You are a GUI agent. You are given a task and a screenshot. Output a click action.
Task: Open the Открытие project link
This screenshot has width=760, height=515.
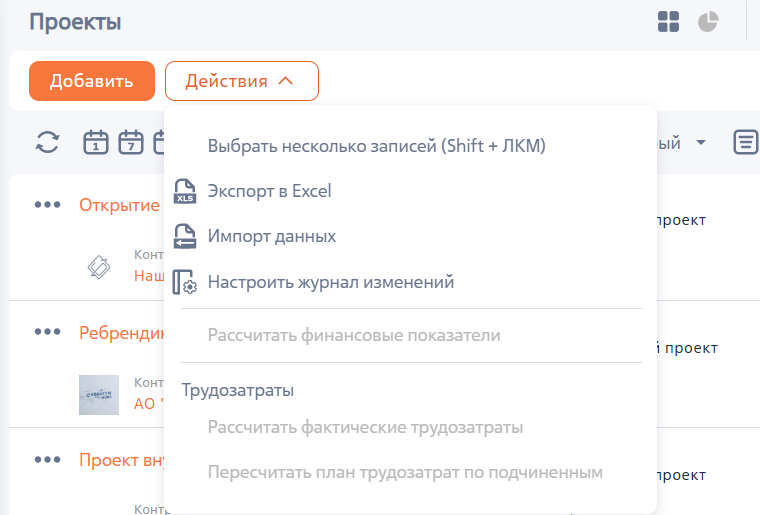click(120, 205)
